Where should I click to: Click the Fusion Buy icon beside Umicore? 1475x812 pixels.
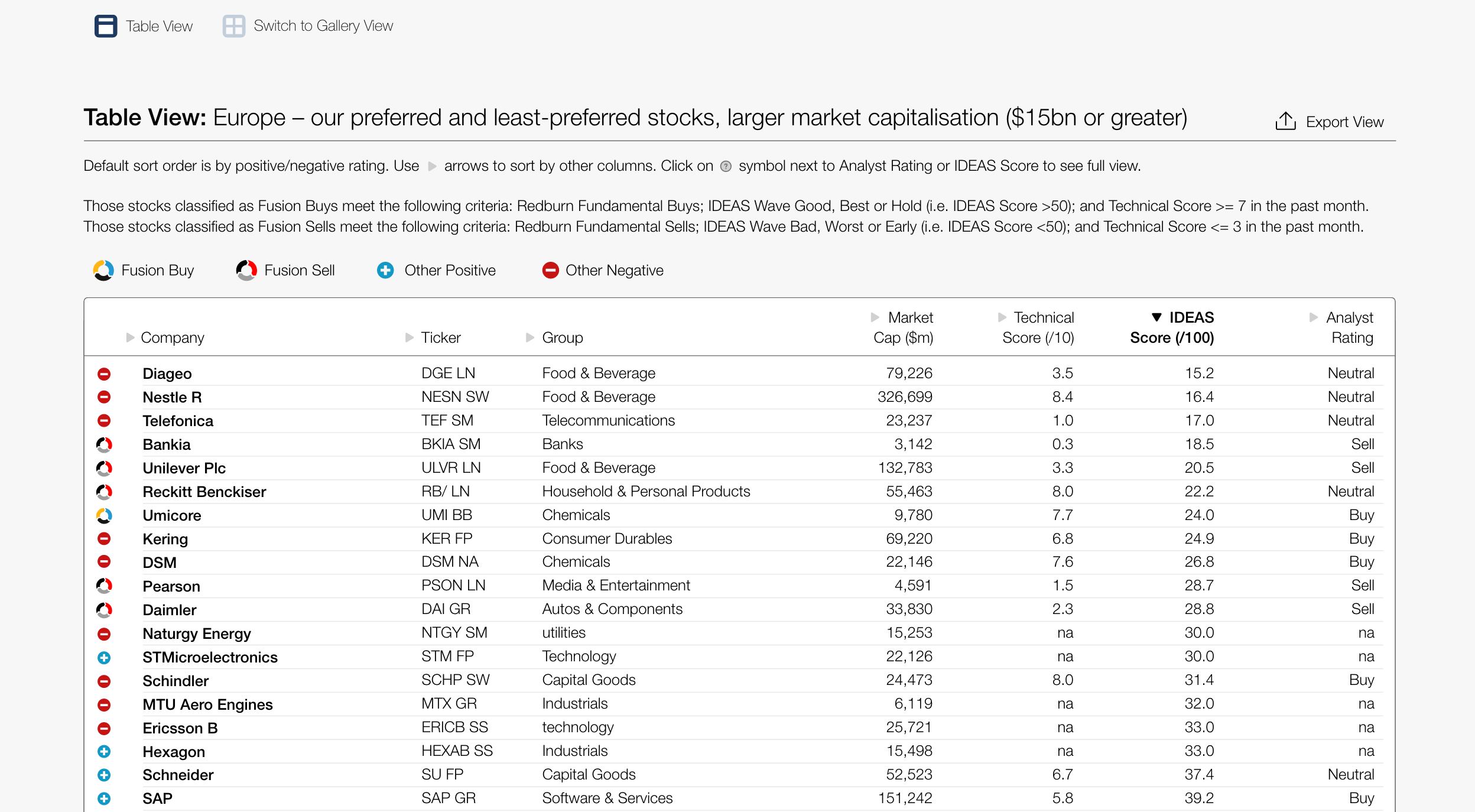(x=104, y=515)
